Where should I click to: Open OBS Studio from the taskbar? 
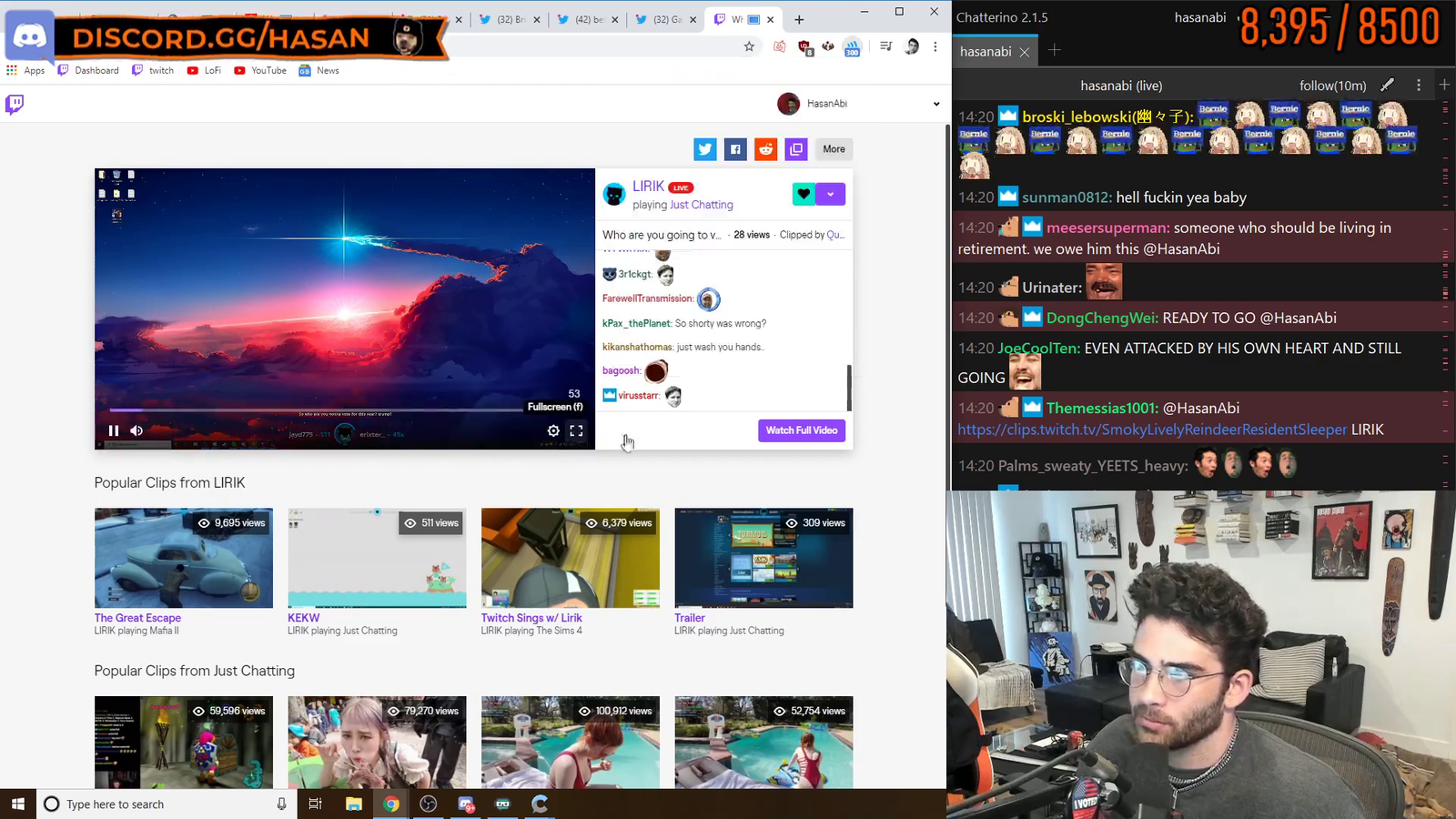(x=429, y=804)
